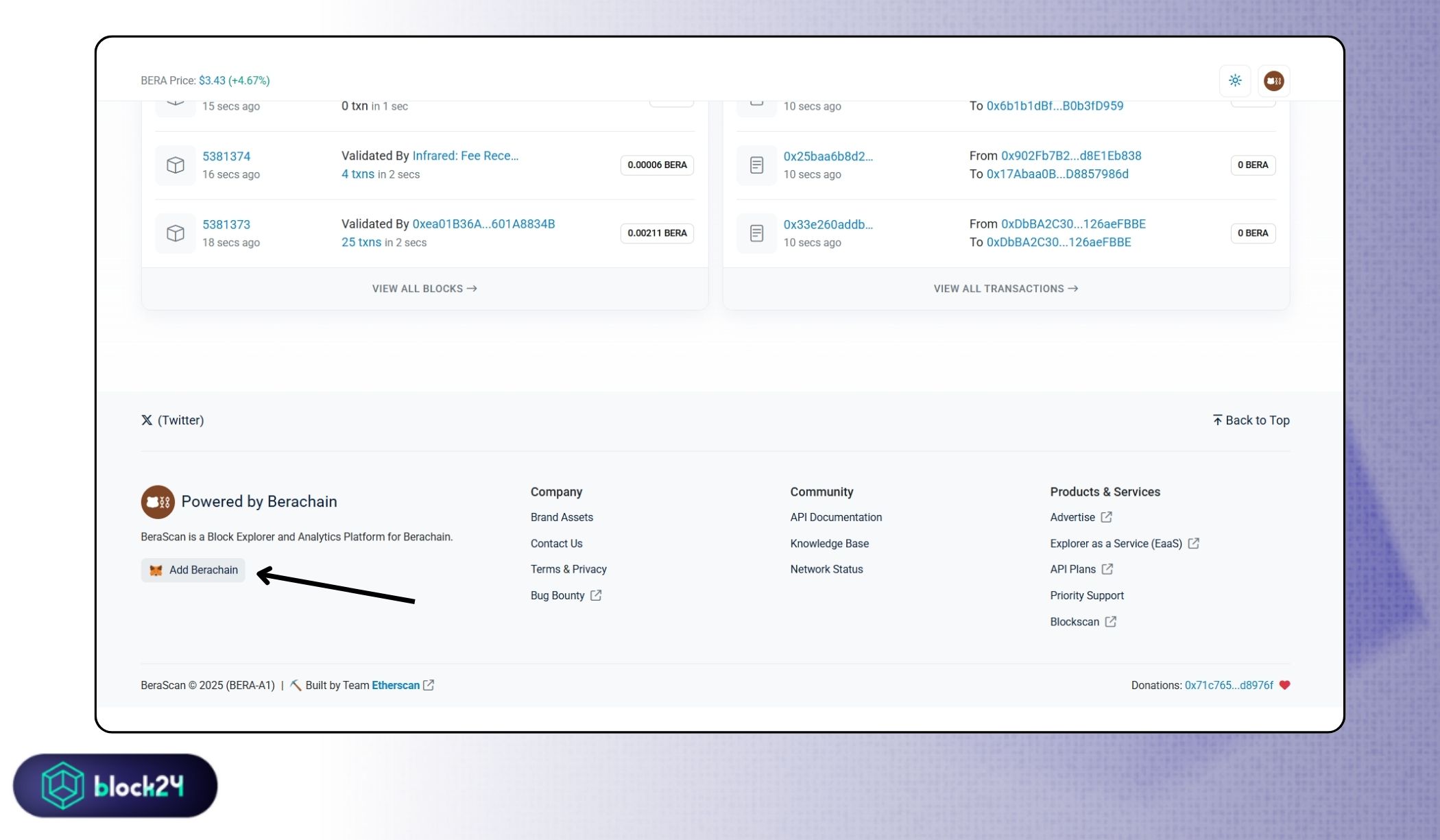The image size is (1440, 840).
Task: Open Contact Us page
Action: (x=556, y=543)
